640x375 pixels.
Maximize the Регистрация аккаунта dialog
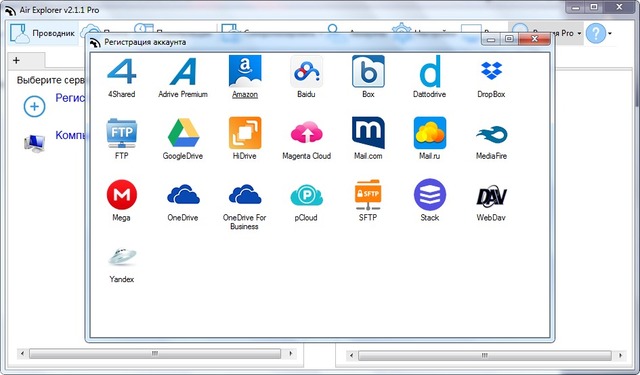[509, 39]
